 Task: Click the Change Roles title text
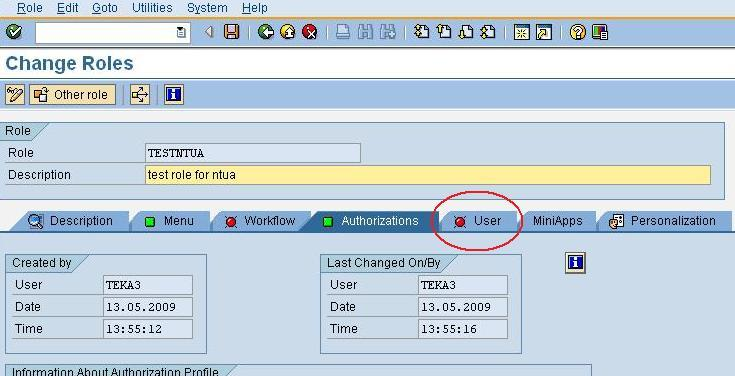69,63
